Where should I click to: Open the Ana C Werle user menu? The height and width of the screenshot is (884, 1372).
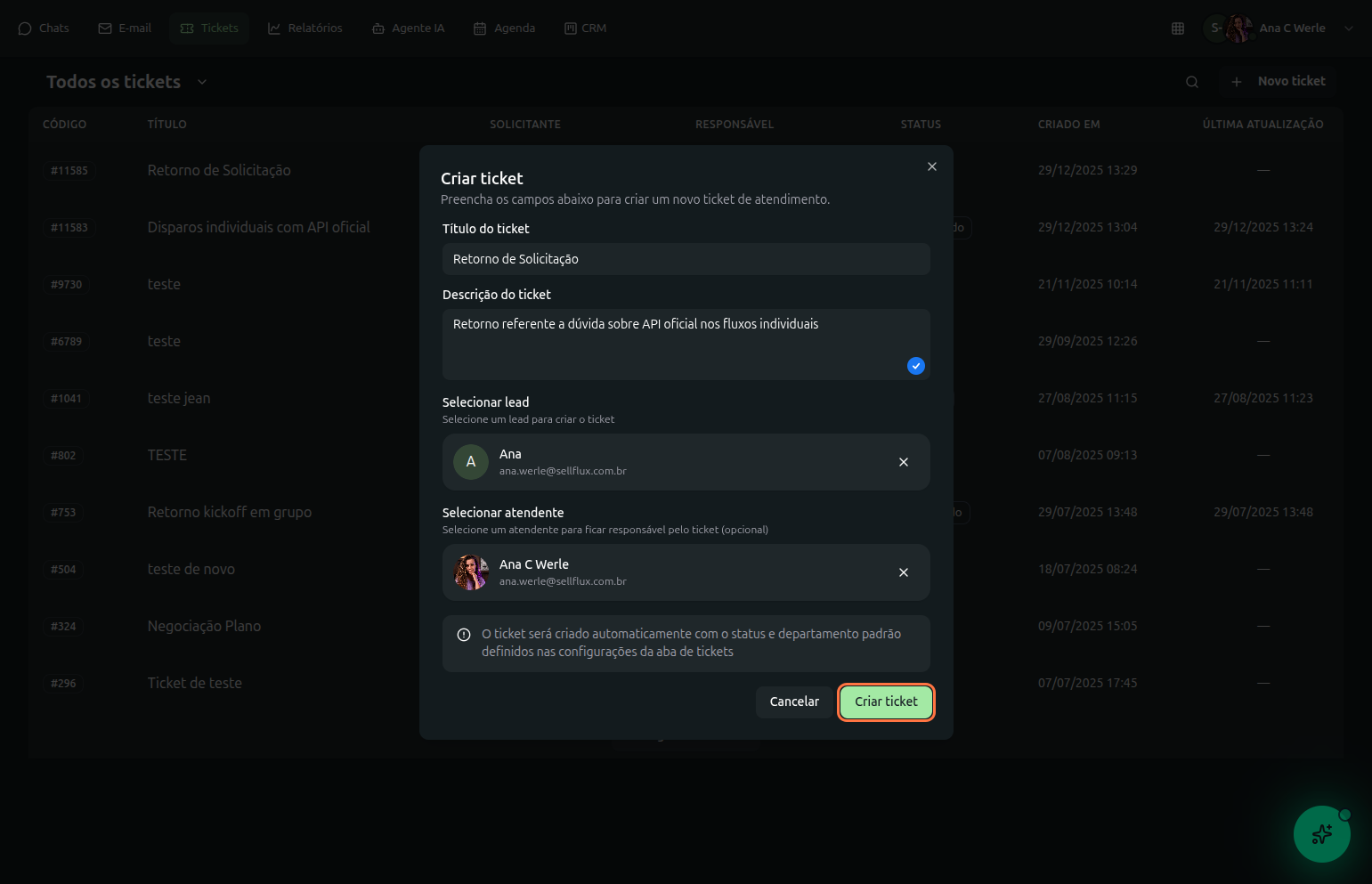tap(1291, 28)
